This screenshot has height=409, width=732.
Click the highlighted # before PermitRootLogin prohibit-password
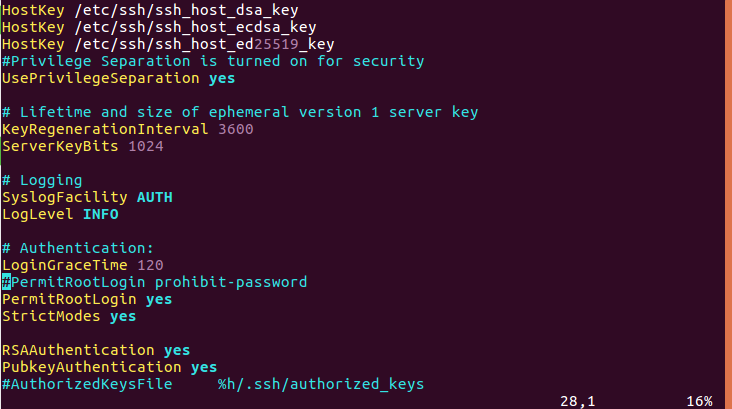pyautogui.click(x=6, y=282)
